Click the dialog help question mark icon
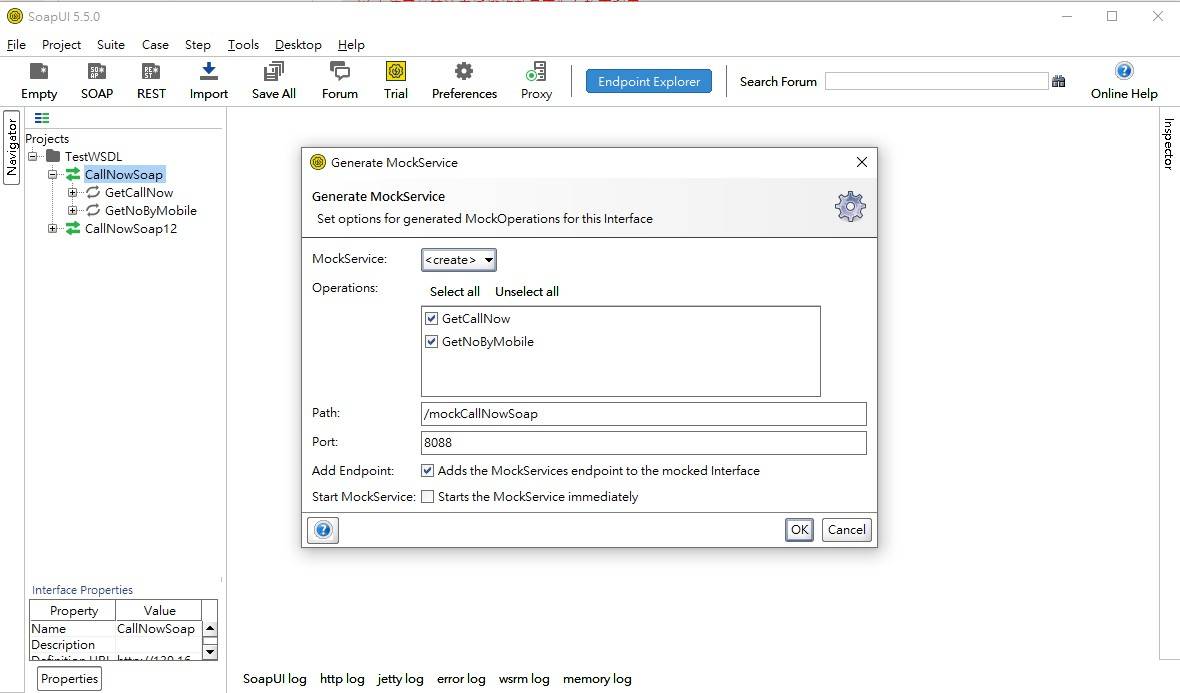Image resolution: width=1180 pixels, height=693 pixels. coord(323,530)
